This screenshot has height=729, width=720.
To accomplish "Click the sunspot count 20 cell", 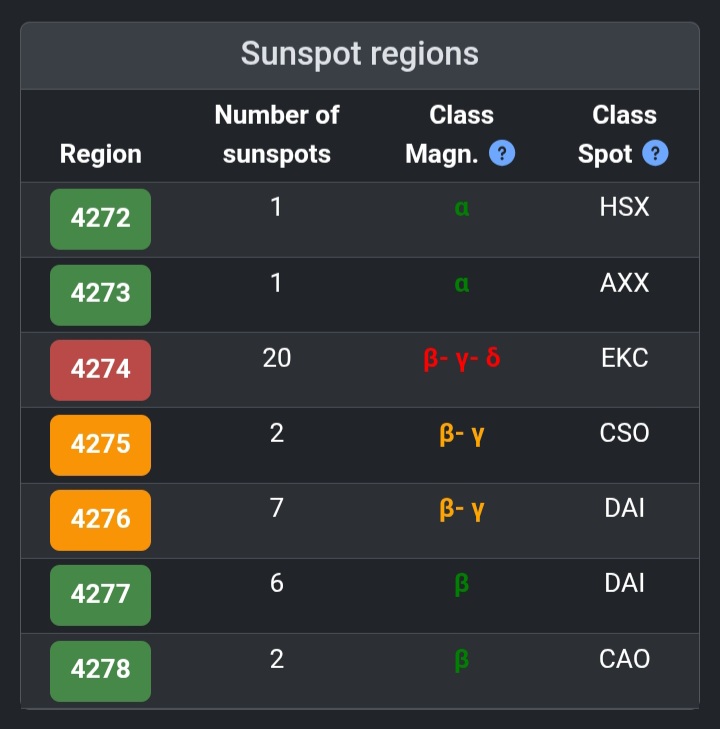I will tap(277, 358).
